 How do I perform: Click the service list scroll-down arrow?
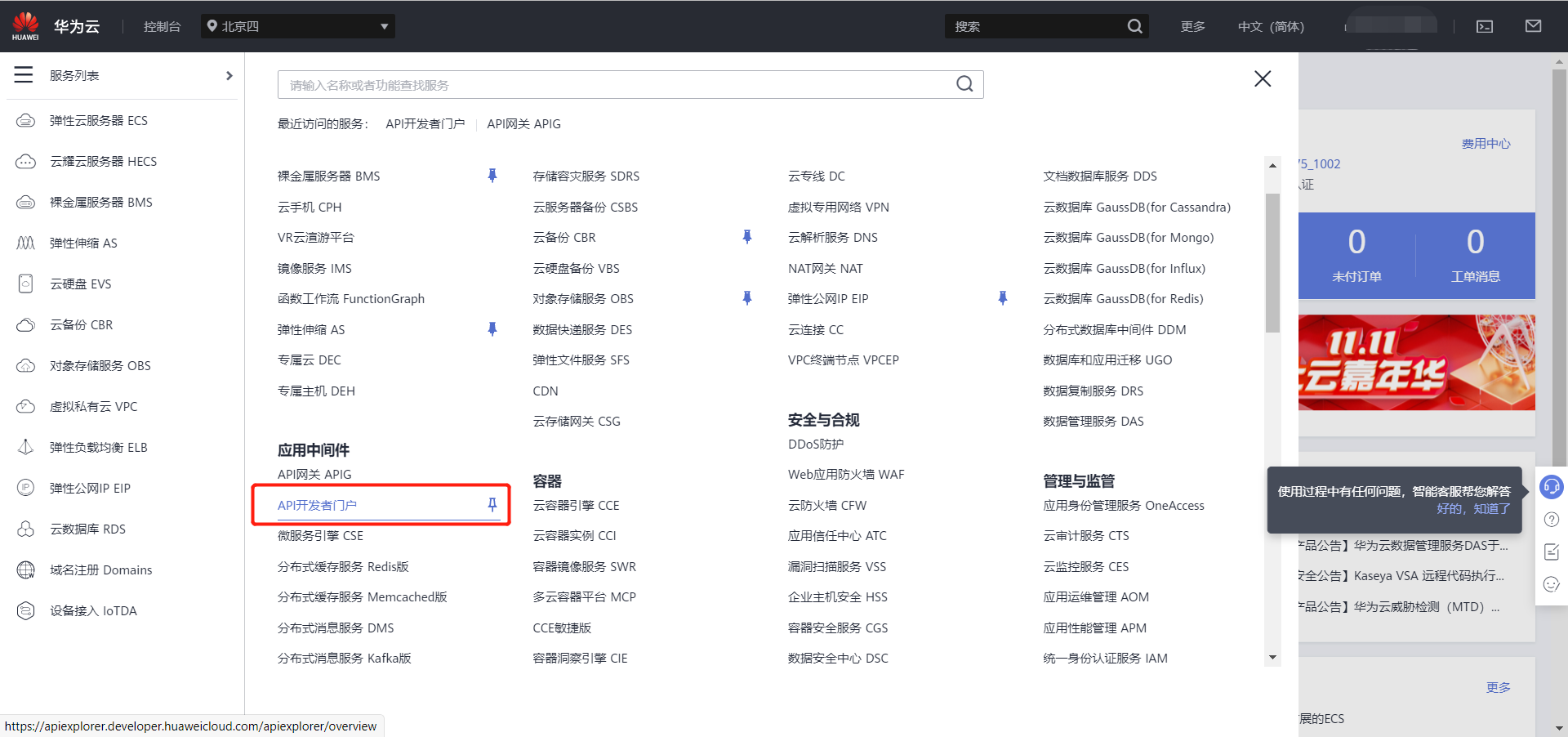1272,658
